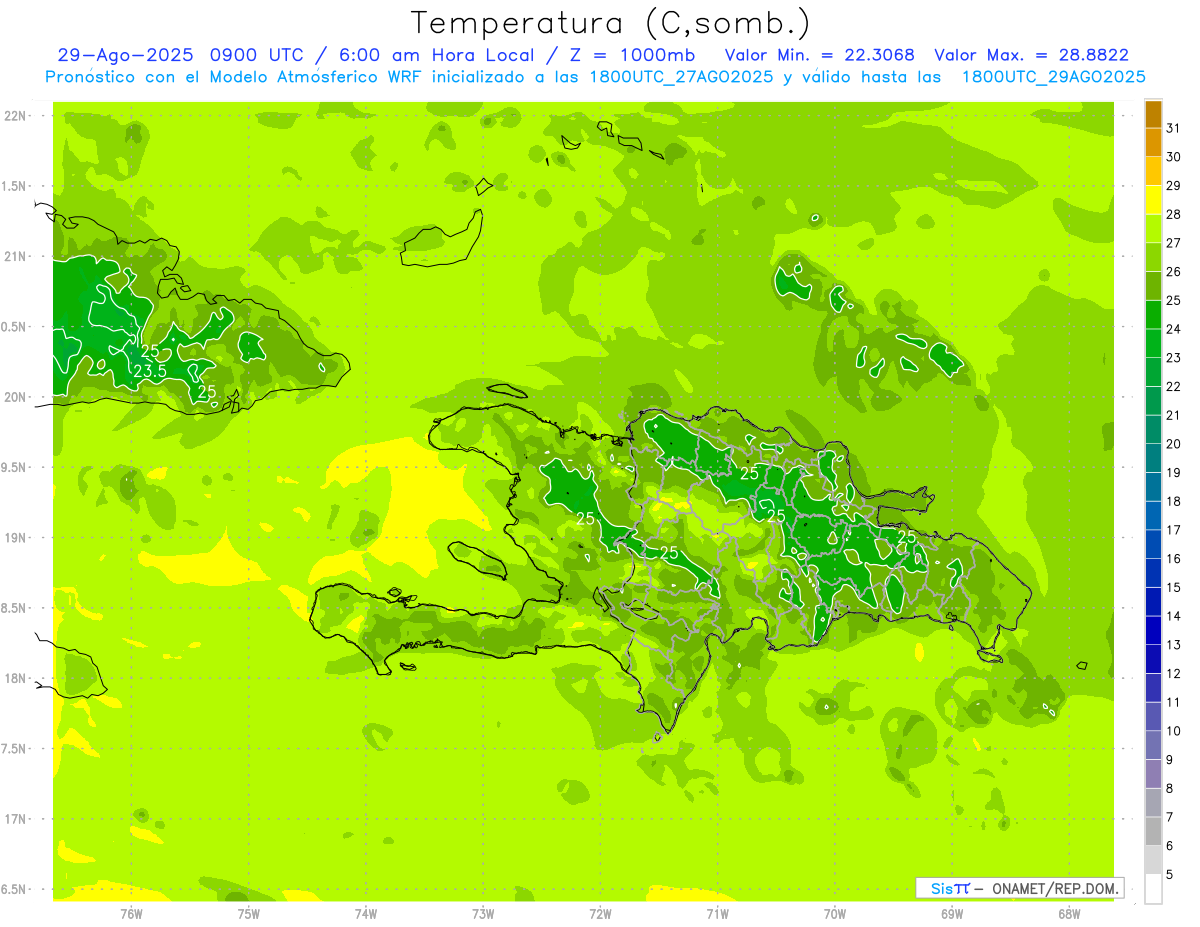
Task: Pick the topmost brown color bar segment above 31
Action: click(x=1153, y=114)
